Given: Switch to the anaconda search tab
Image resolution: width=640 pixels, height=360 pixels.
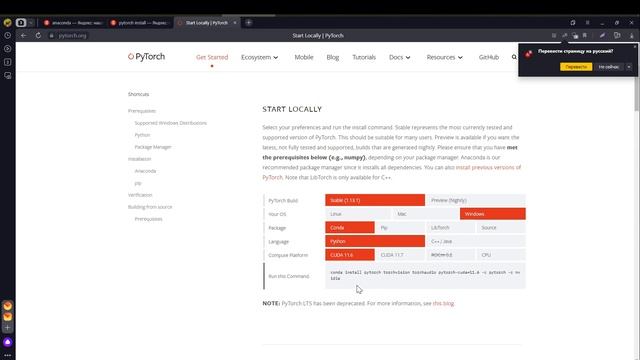Looking at the screenshot, I should coord(73,23).
